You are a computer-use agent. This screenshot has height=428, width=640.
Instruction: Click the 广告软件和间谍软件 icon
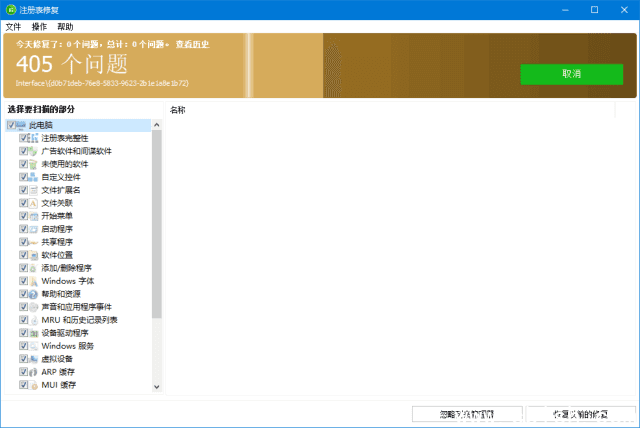pos(33,151)
